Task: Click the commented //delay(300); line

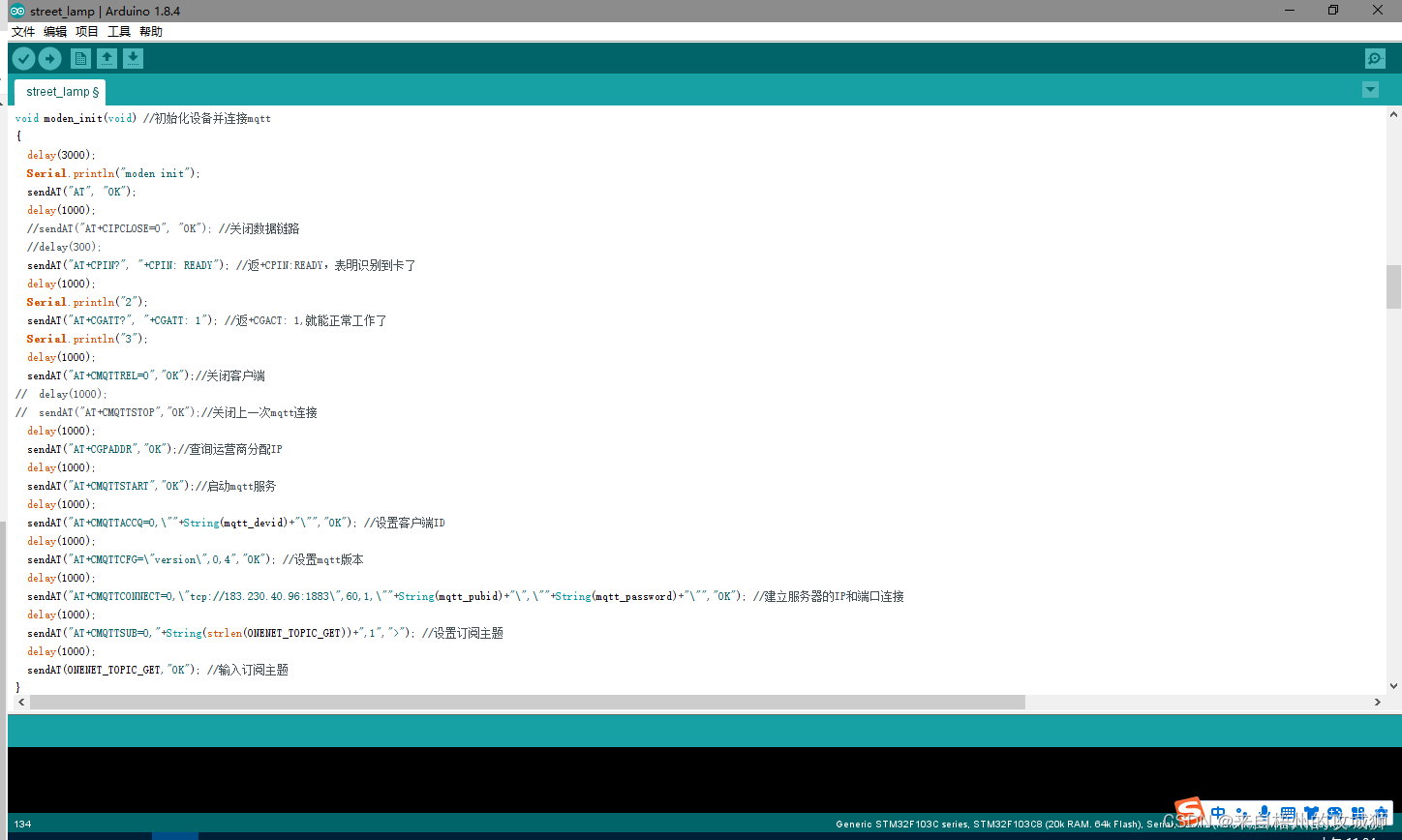Action: pyautogui.click(x=64, y=247)
